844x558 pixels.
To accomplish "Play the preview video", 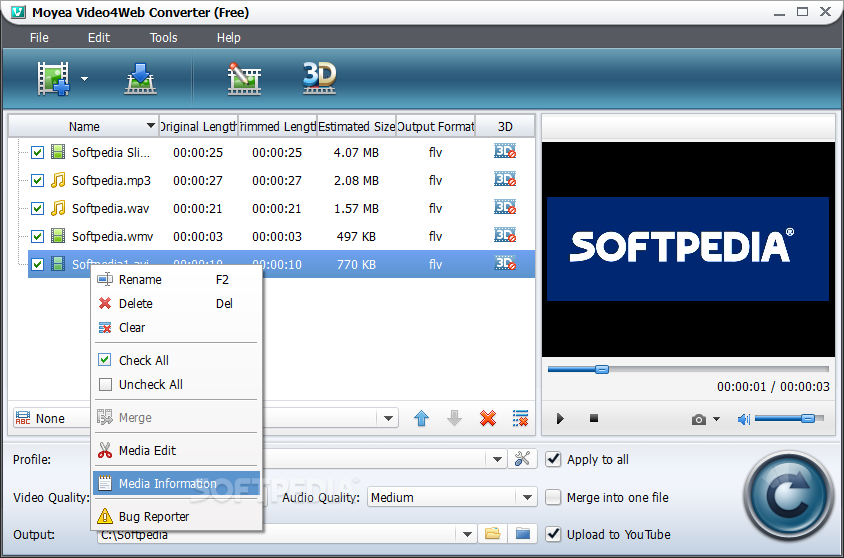I will pos(560,418).
